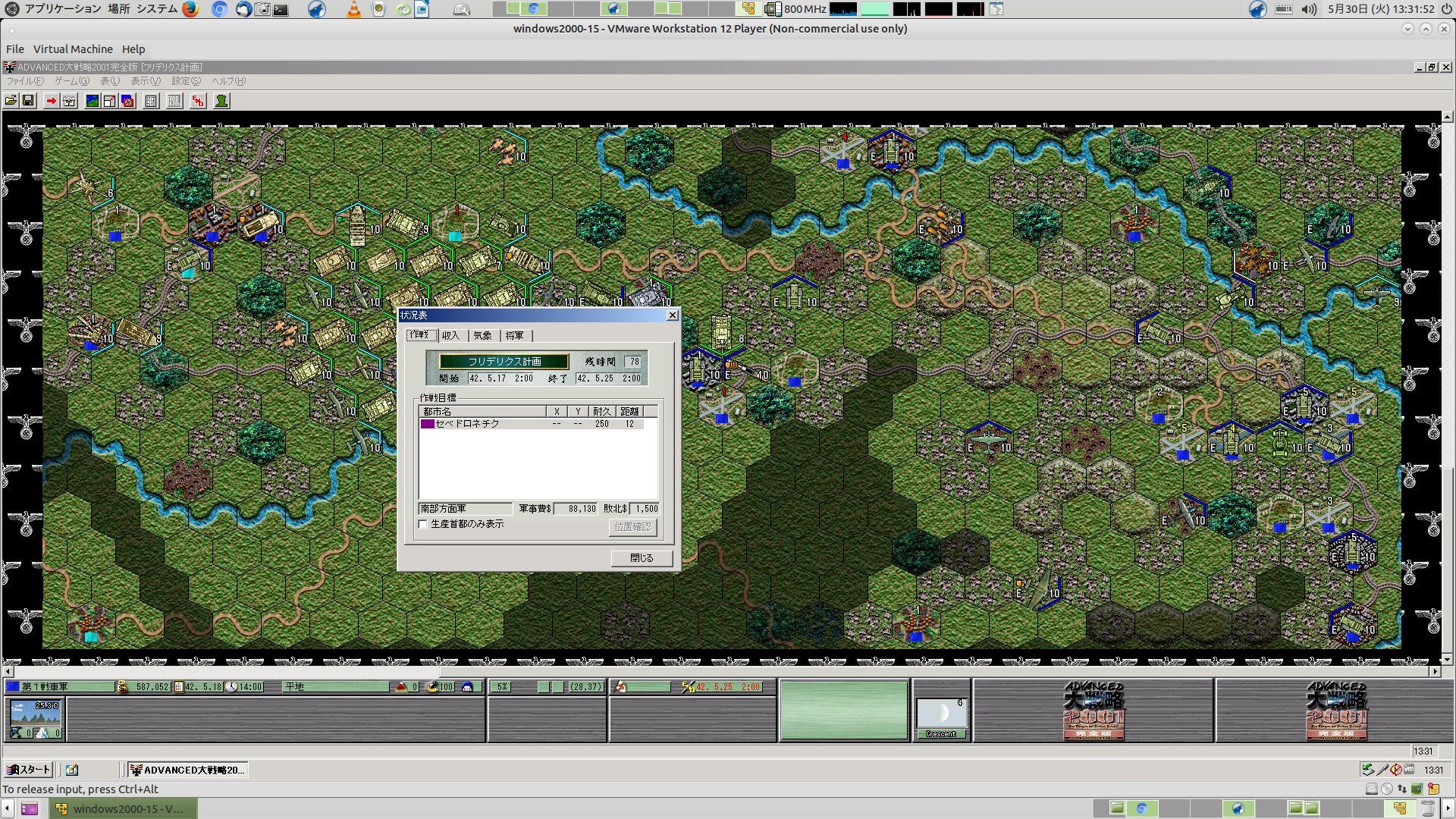Click the red mountain icon in status bar

(x=402, y=687)
